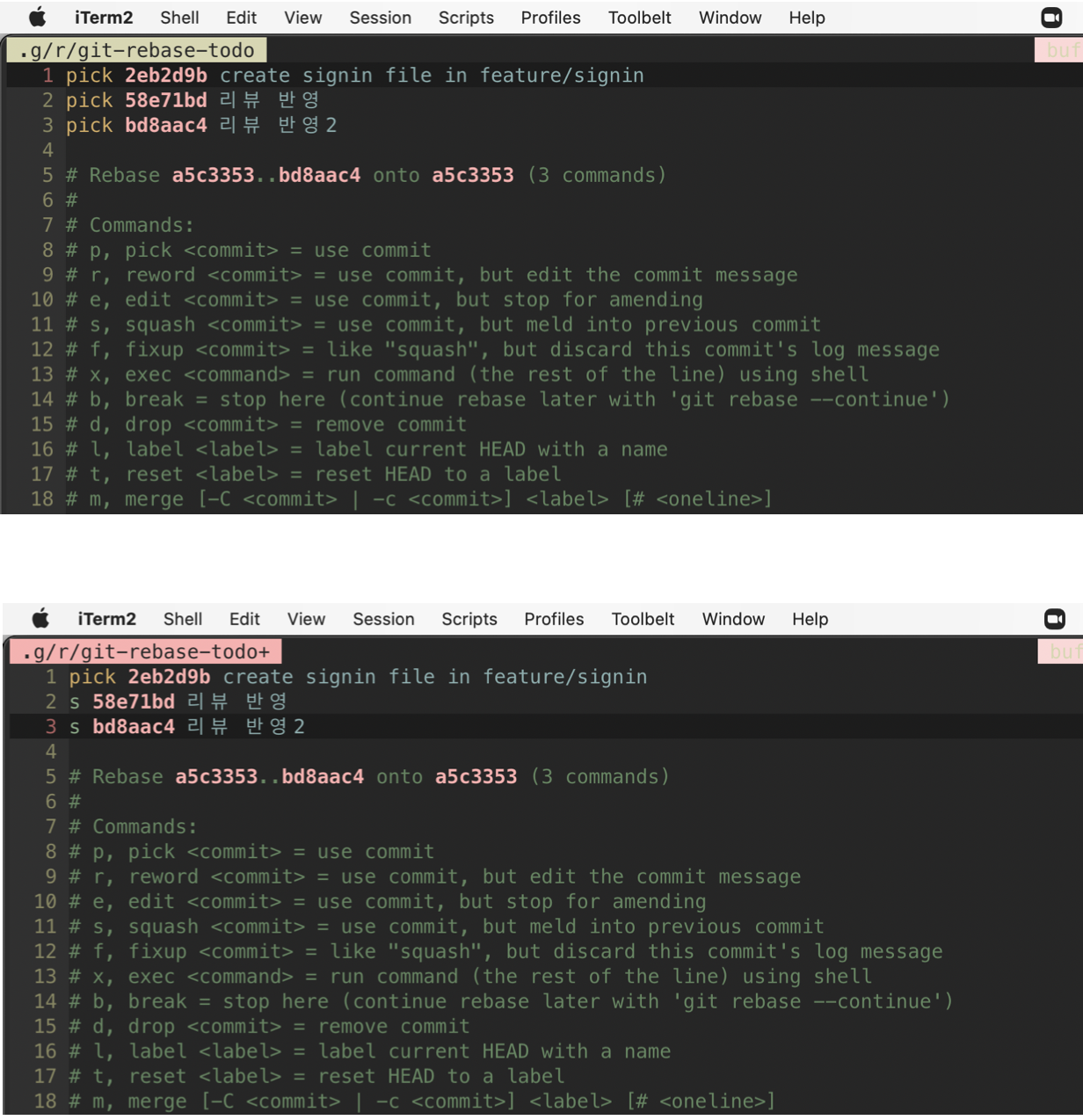The image size is (1083, 1120).
Task: Open Profiles menu in lower menu bar
Action: pos(554,619)
